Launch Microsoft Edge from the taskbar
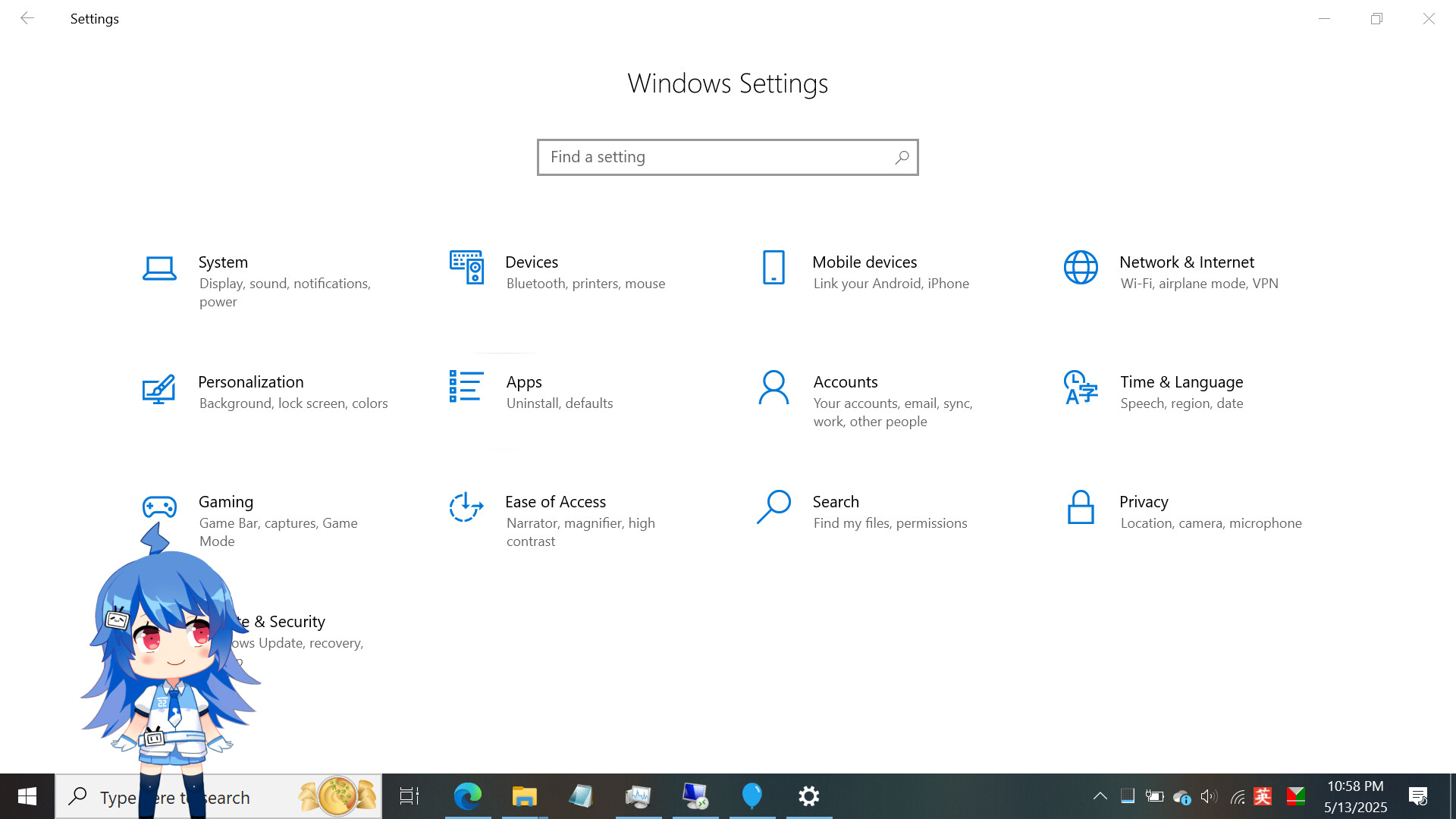This screenshot has width=1456, height=819. click(x=468, y=796)
